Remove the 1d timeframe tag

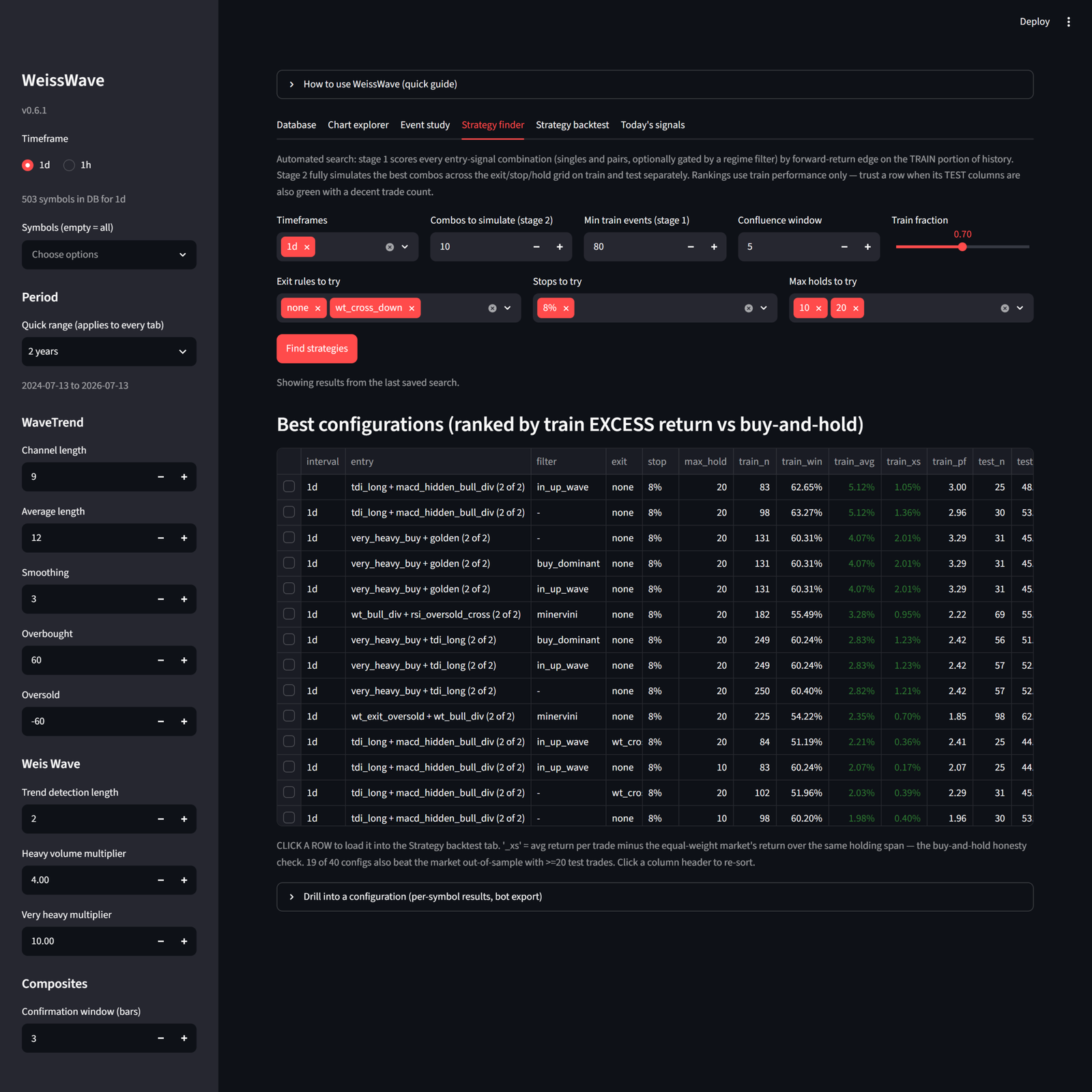click(x=307, y=247)
